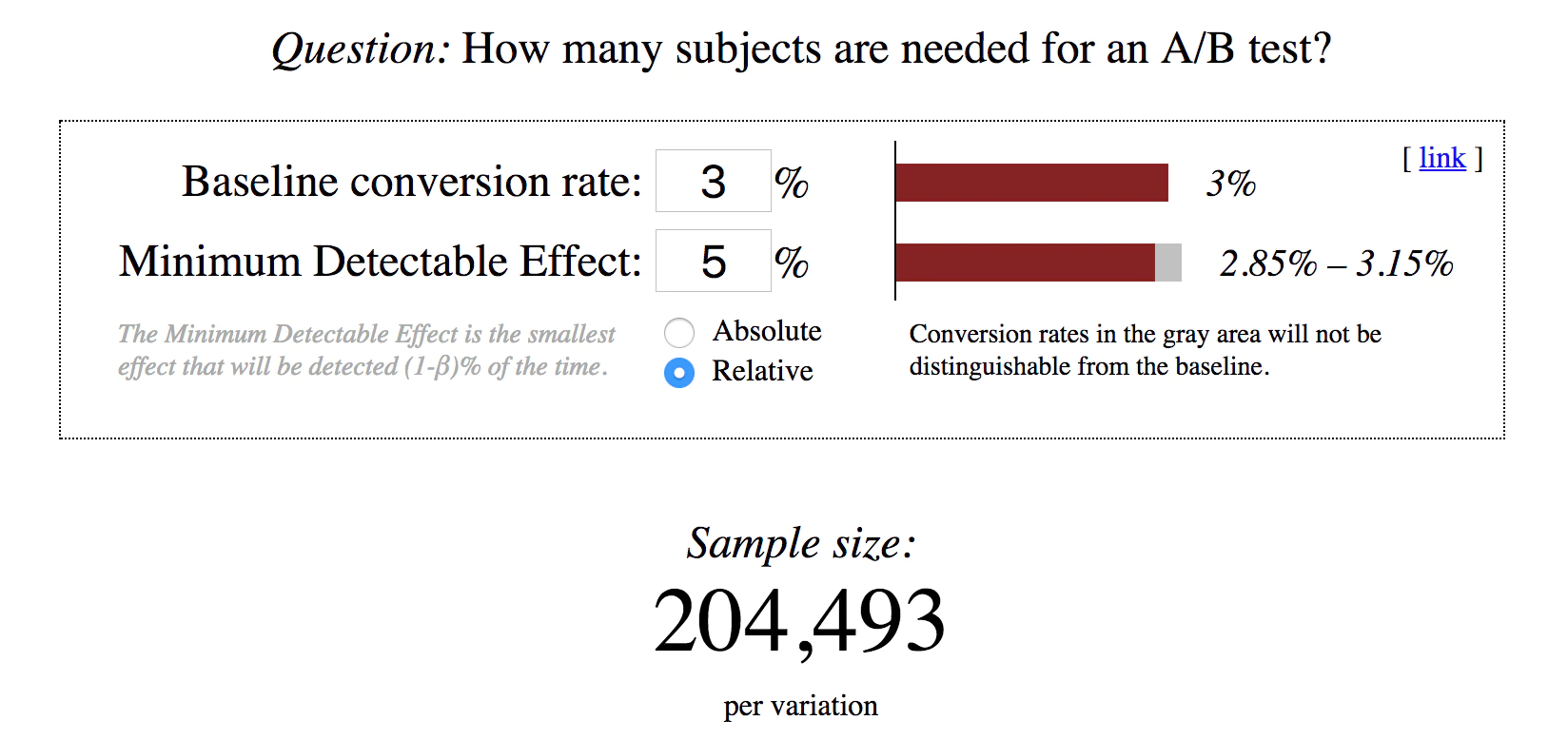This screenshot has height=740, width=1568.
Task: Click the italic "3%" bar label
Action: [x=1230, y=184]
